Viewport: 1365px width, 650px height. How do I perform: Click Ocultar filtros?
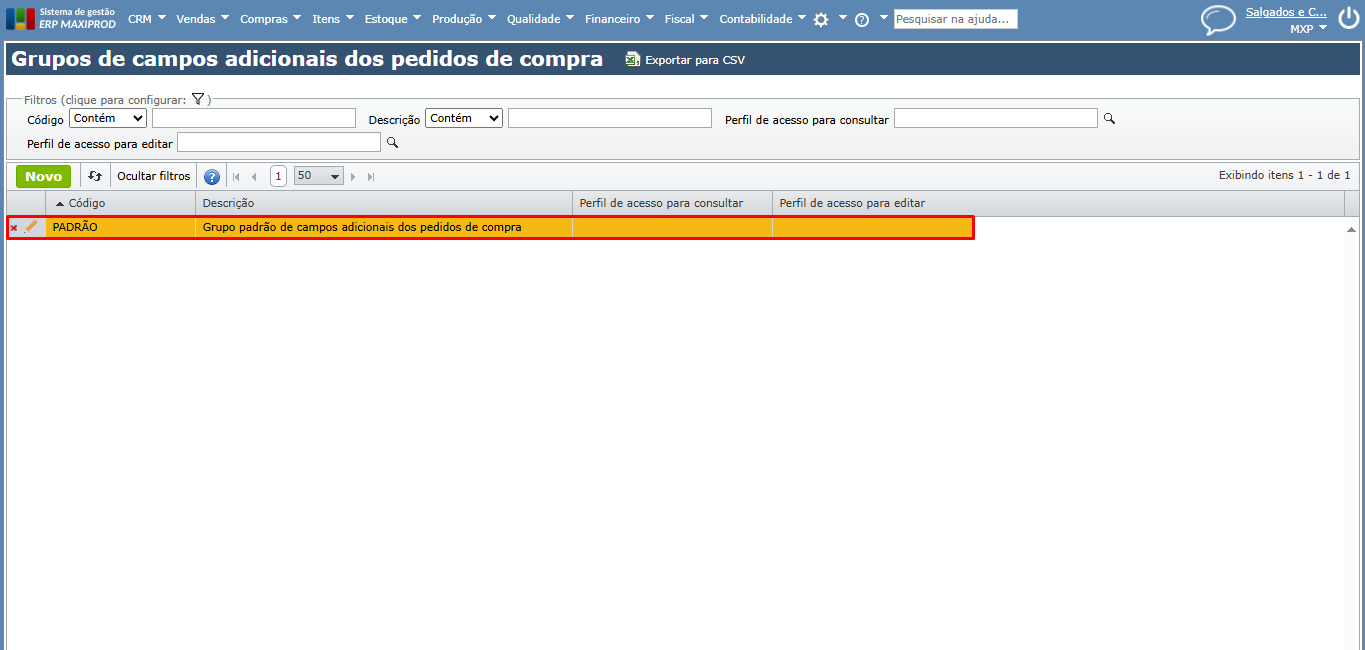coord(154,176)
